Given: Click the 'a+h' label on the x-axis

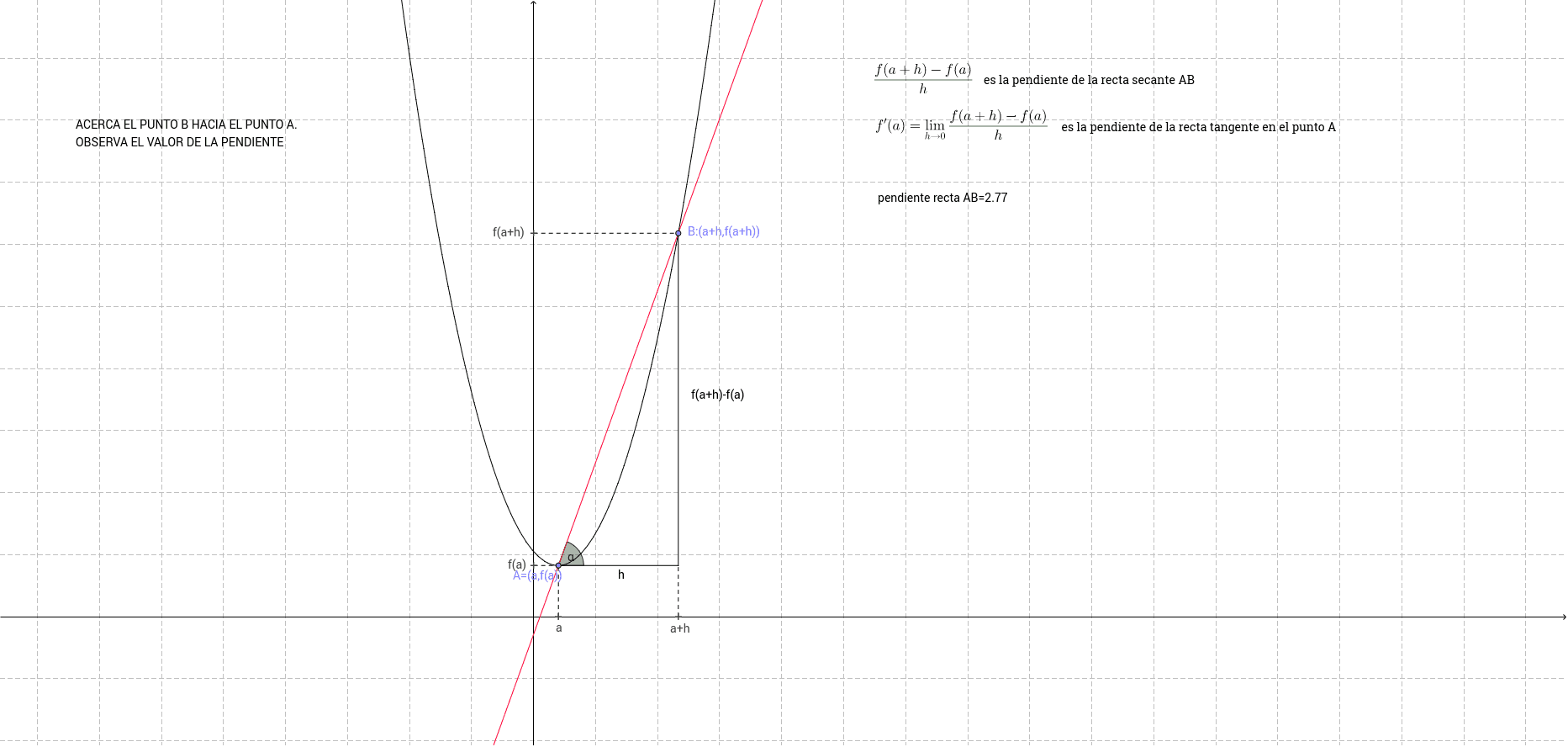Looking at the screenshot, I should click(x=680, y=628).
